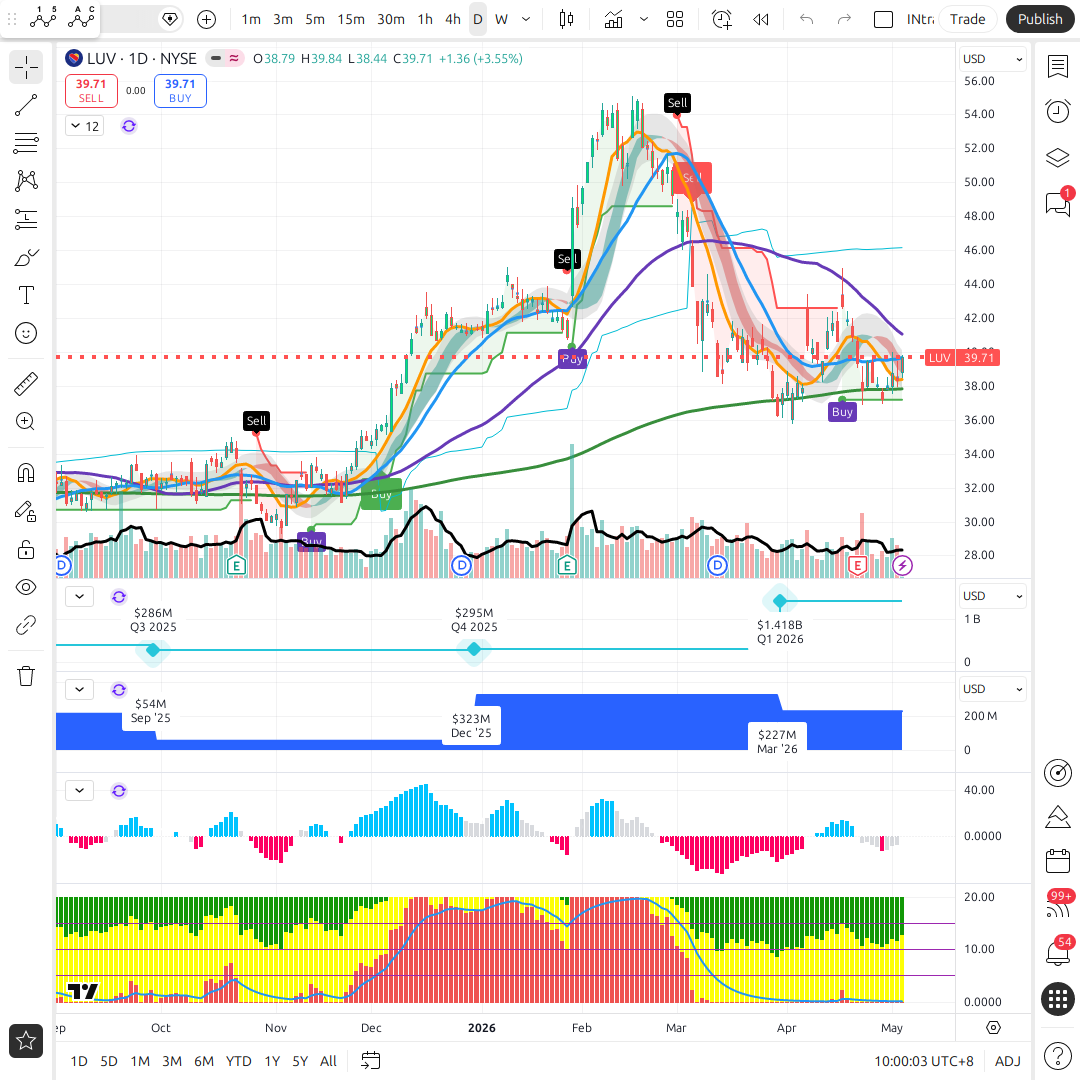The height and width of the screenshot is (1080, 1080).
Task: Open time axis settings gear icon
Action: click(993, 1028)
